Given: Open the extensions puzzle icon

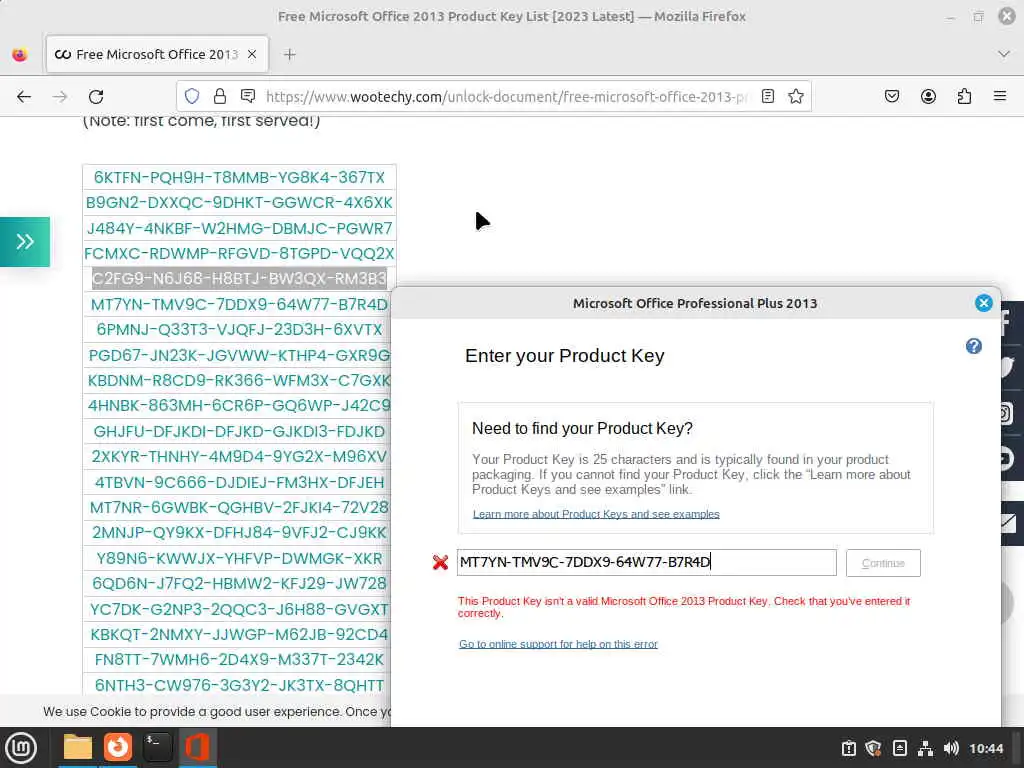Looking at the screenshot, I should pos(964,97).
